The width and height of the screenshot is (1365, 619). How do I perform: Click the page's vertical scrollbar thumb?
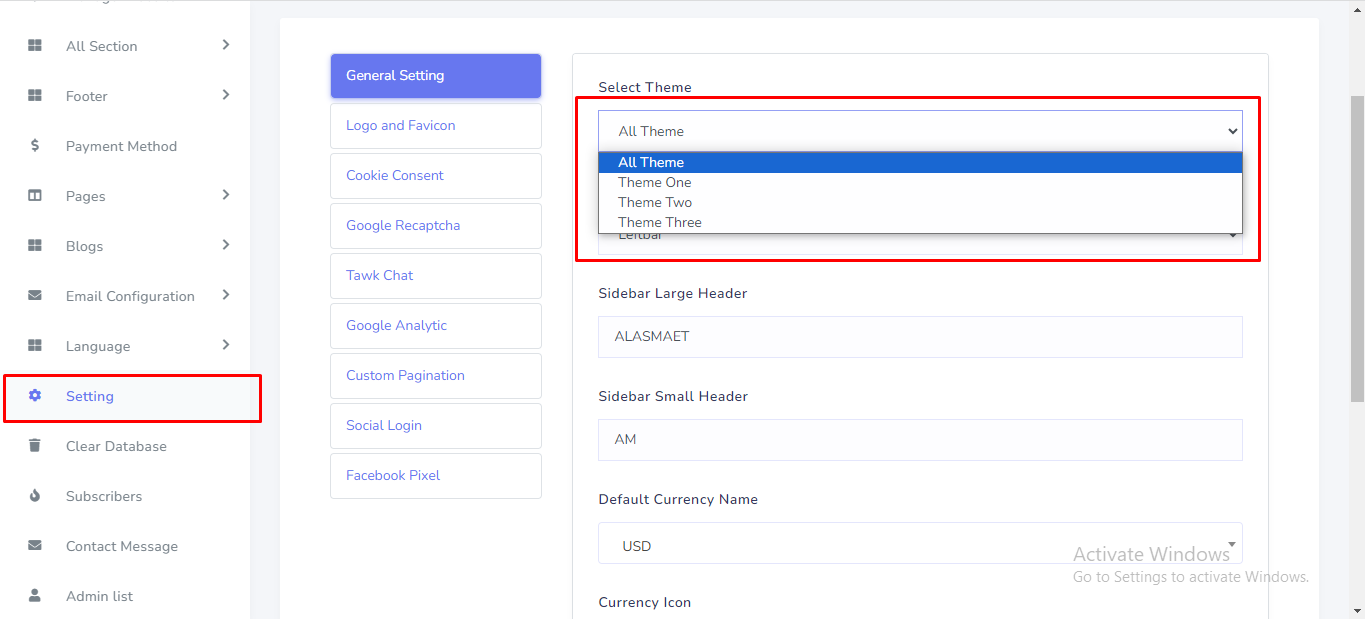point(1357,250)
